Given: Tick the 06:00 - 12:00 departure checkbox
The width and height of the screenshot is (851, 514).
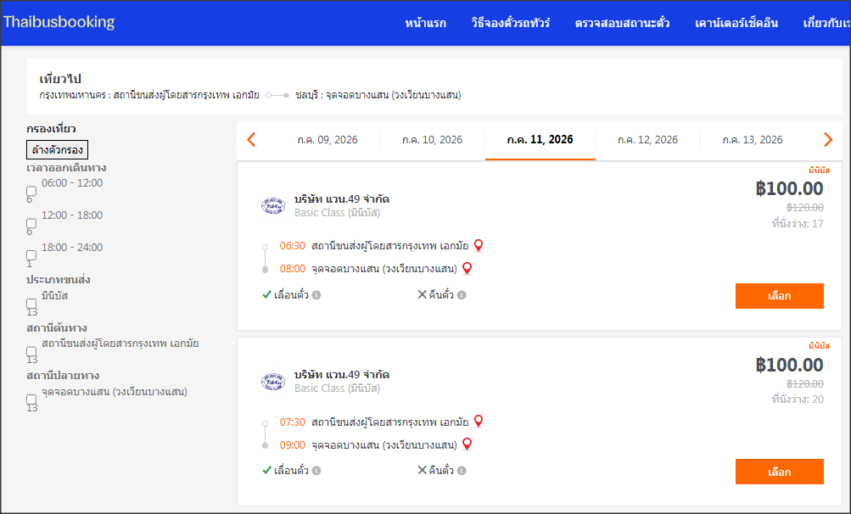Looking at the screenshot, I should 31,191.
